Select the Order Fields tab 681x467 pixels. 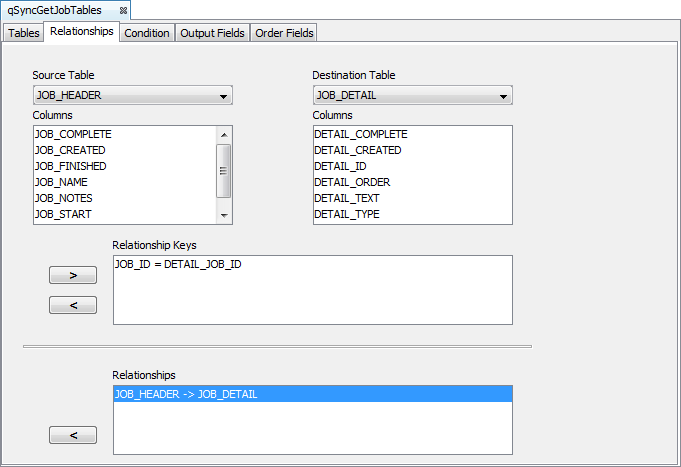click(284, 33)
